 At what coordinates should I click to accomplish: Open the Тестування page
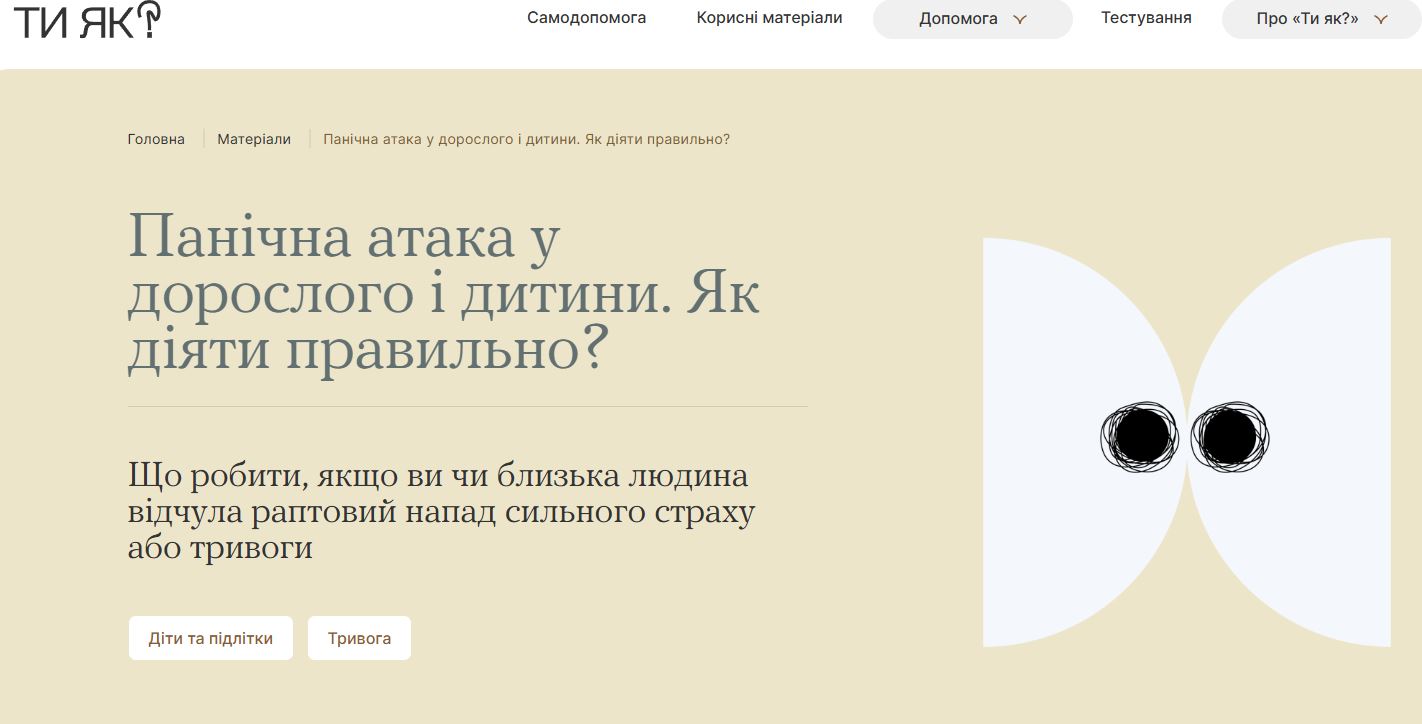(1146, 18)
